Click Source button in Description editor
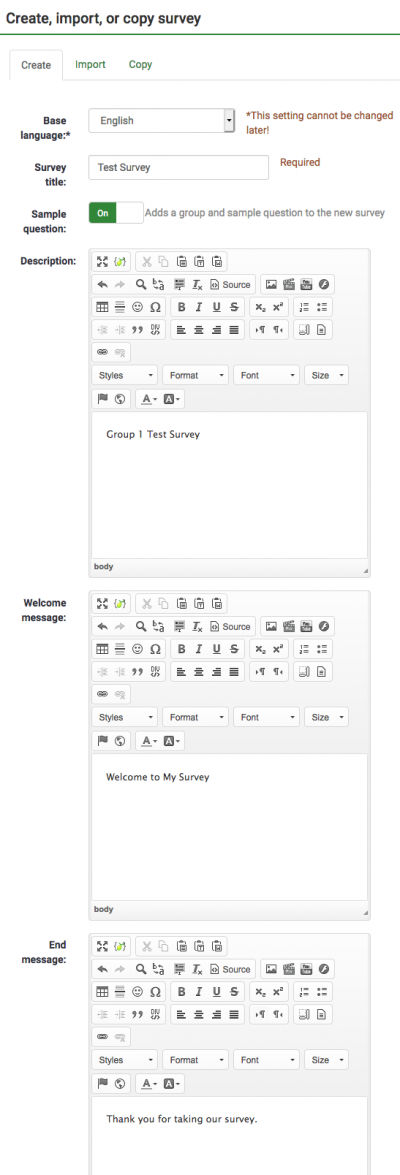Viewport: 400px width, 1175px height. tap(231, 284)
